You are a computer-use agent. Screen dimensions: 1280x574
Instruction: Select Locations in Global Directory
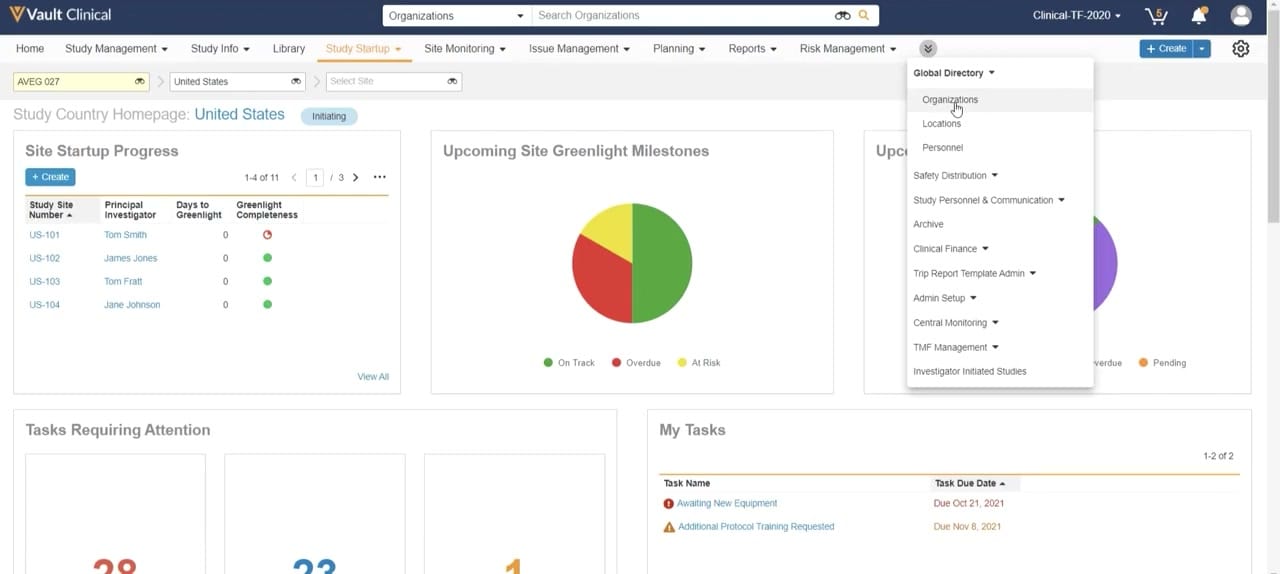point(941,124)
